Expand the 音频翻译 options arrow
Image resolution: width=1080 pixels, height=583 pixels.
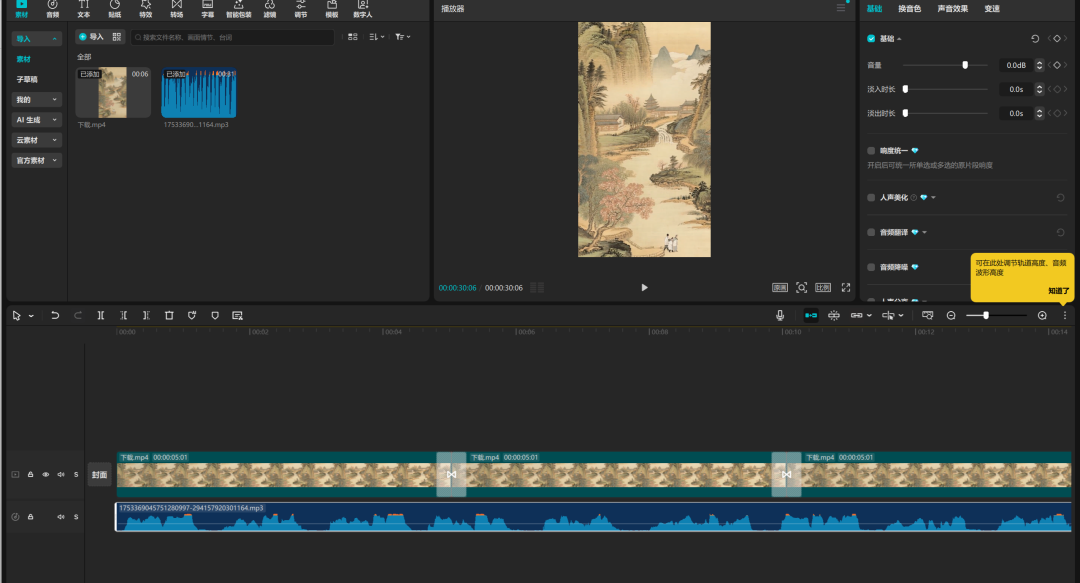pos(924,232)
